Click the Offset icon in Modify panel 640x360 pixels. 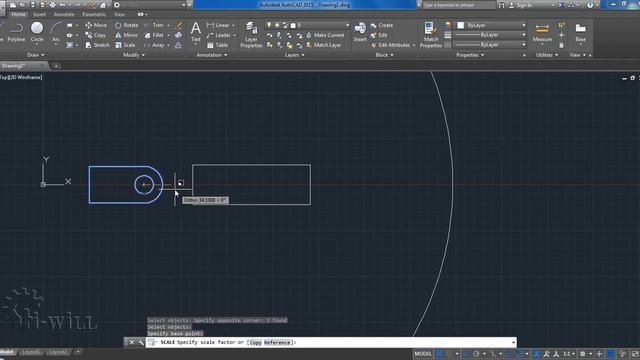tap(178, 45)
